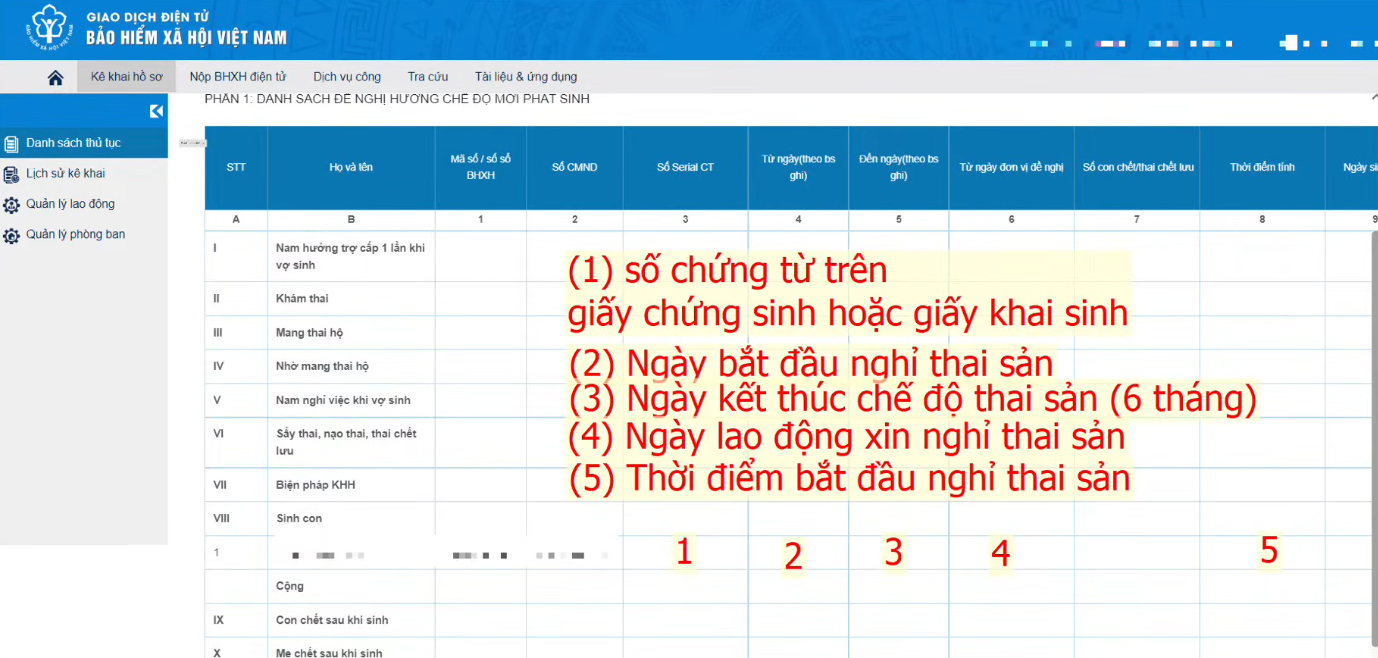Click the Số Serial CT column header

[x=685, y=167]
